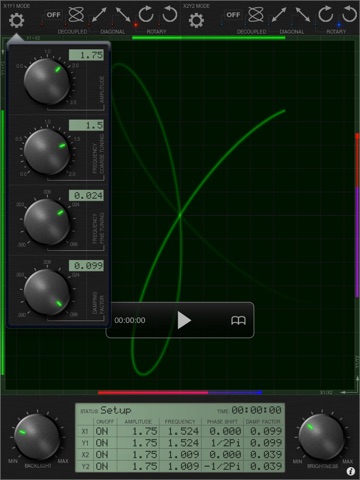Toggle X1 ON/OFF in status table

[102, 431]
